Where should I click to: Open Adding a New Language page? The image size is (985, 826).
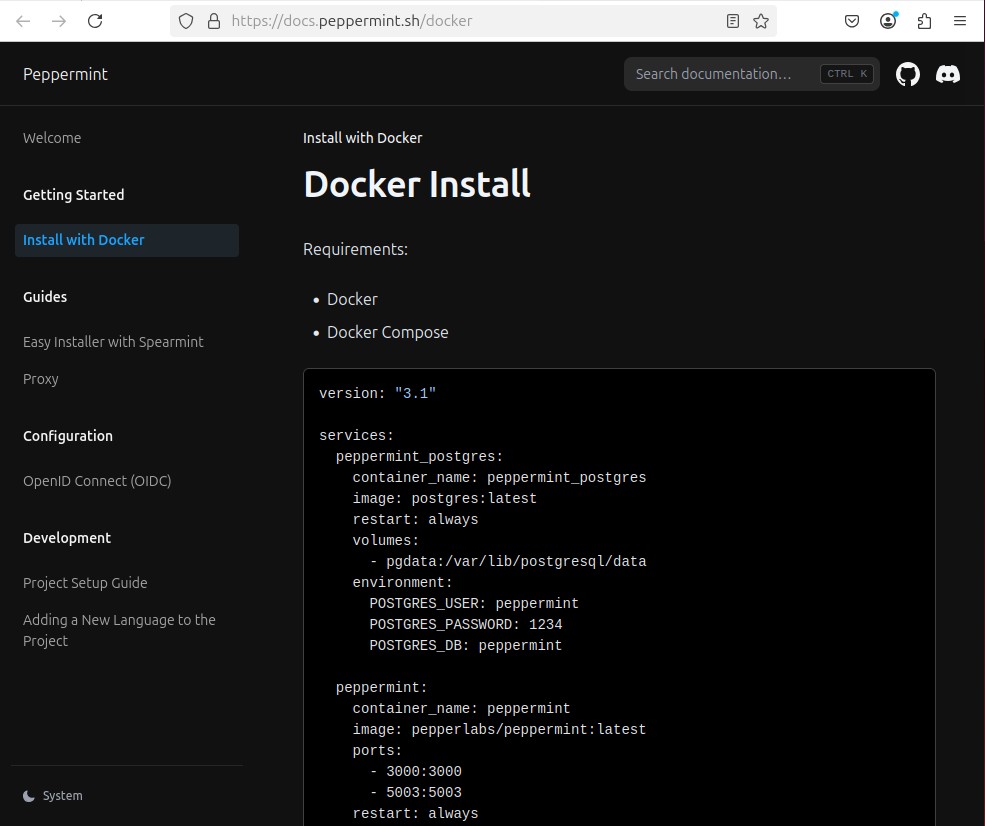[x=119, y=630]
